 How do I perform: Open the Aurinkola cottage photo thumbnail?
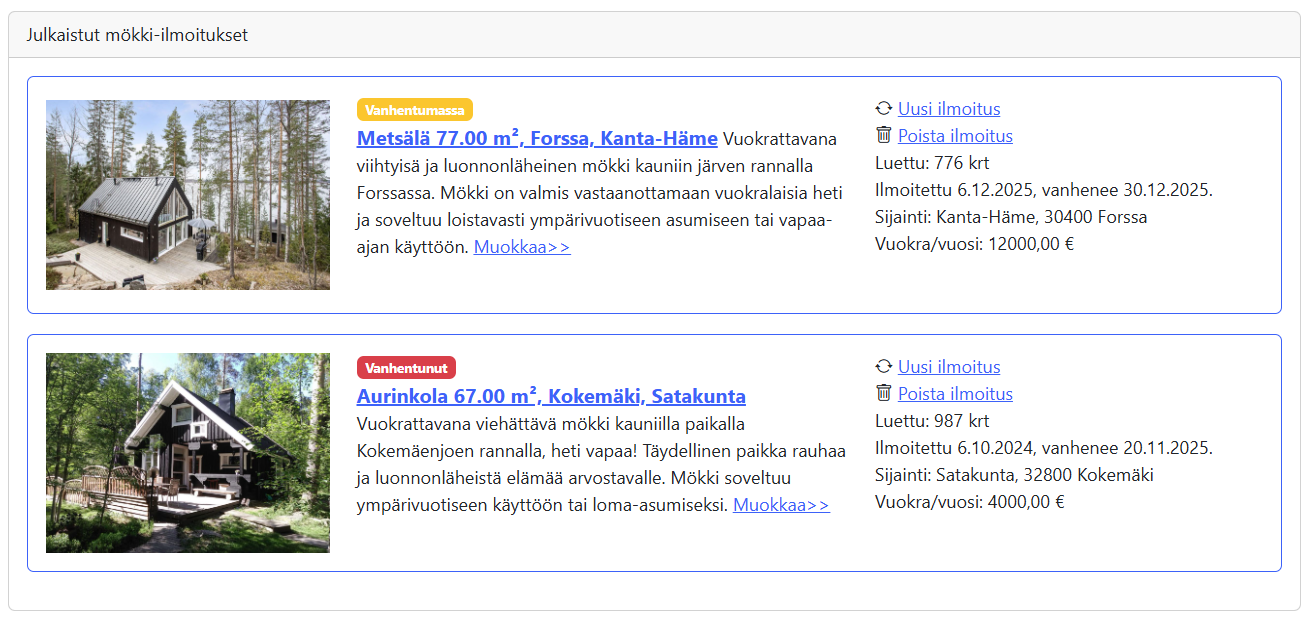pyautogui.click(x=188, y=452)
